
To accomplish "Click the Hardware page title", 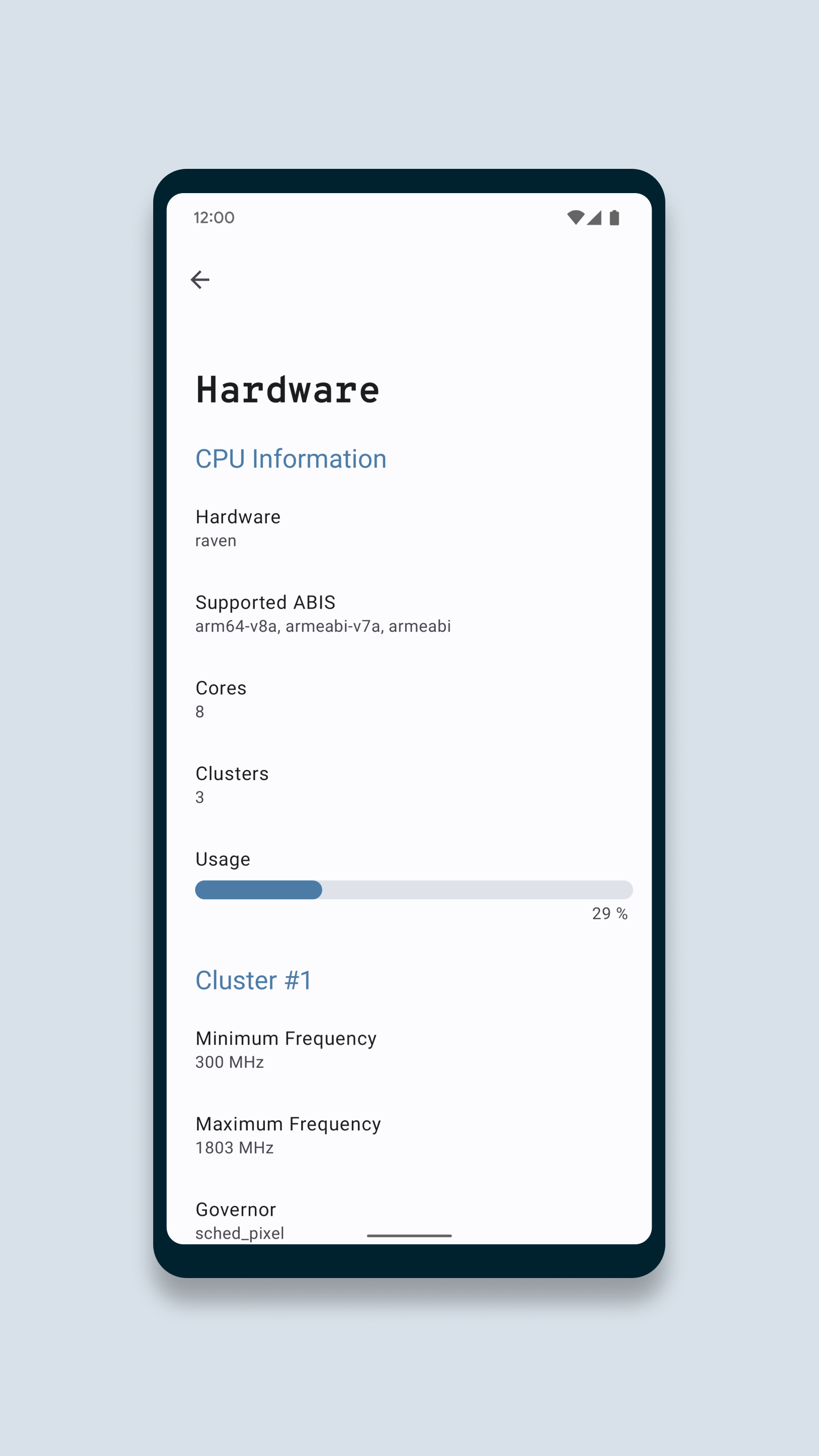I will tap(287, 389).
